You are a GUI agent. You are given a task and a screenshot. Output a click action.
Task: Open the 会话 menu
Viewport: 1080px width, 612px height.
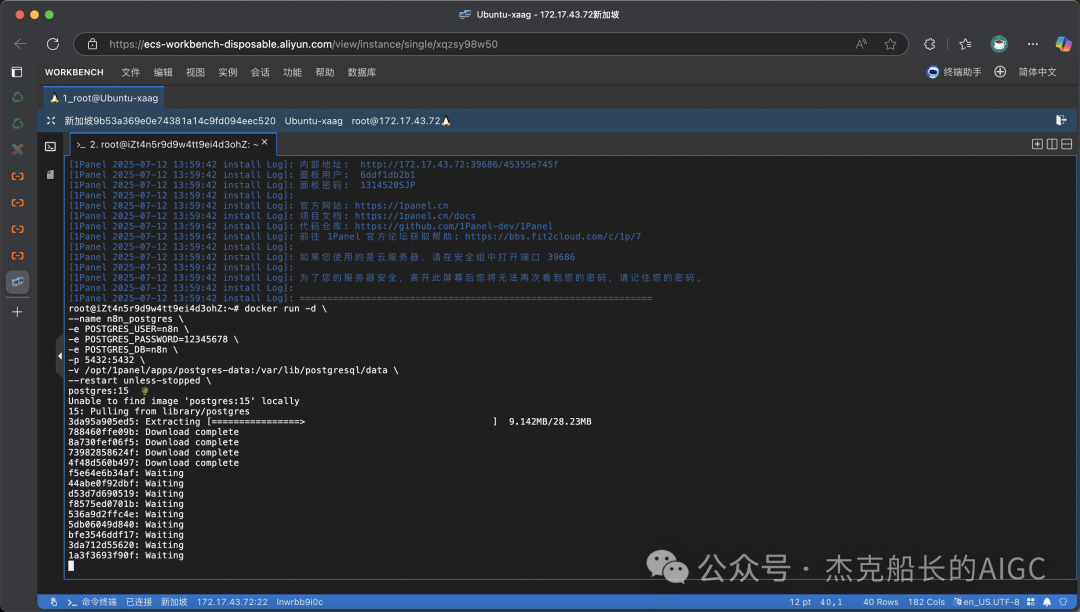point(260,72)
